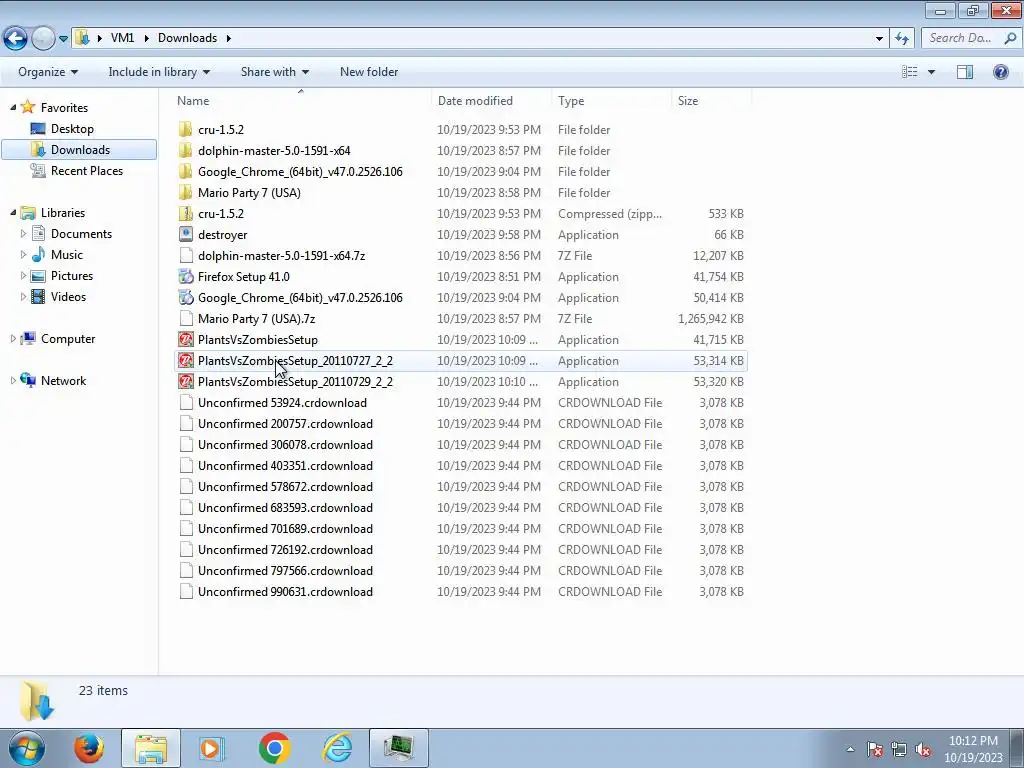The height and width of the screenshot is (768, 1024).
Task: Open Internet Explorer from the taskbar
Action: (338, 748)
